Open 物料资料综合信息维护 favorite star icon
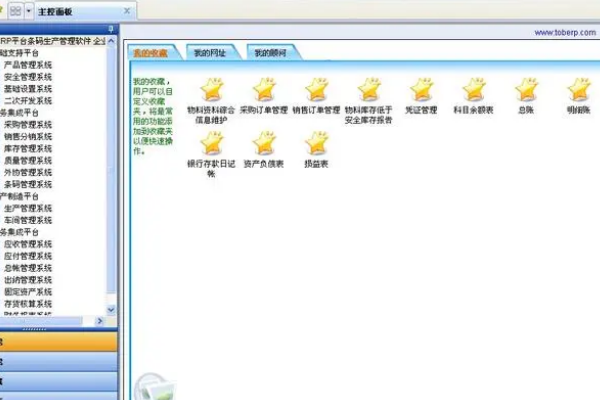Image resolution: width=600 pixels, height=400 pixels. click(x=211, y=89)
